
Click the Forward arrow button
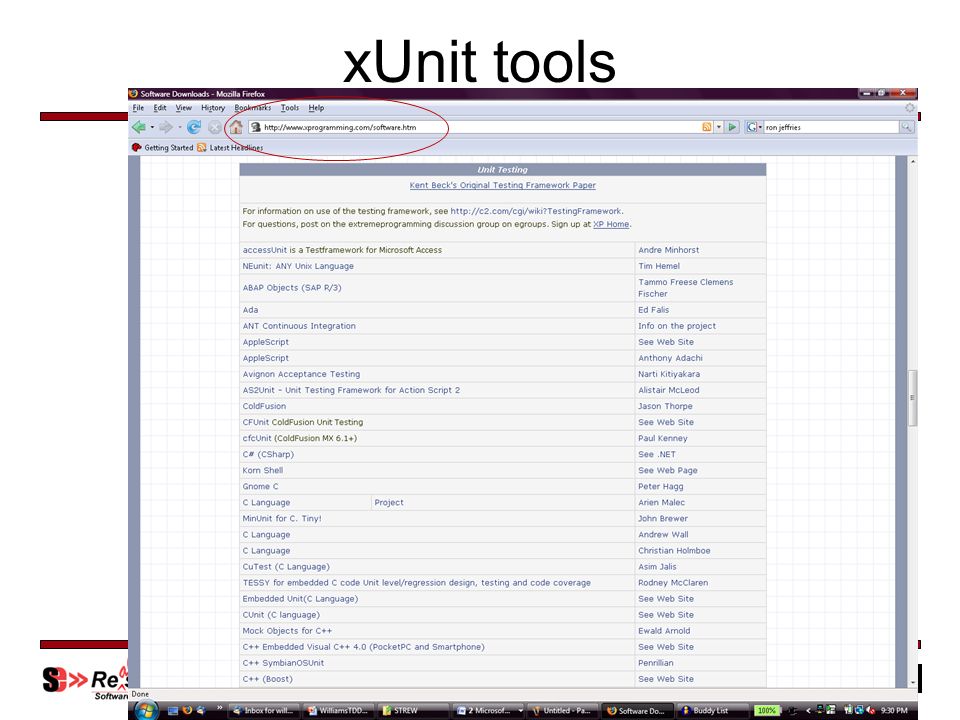click(165, 127)
